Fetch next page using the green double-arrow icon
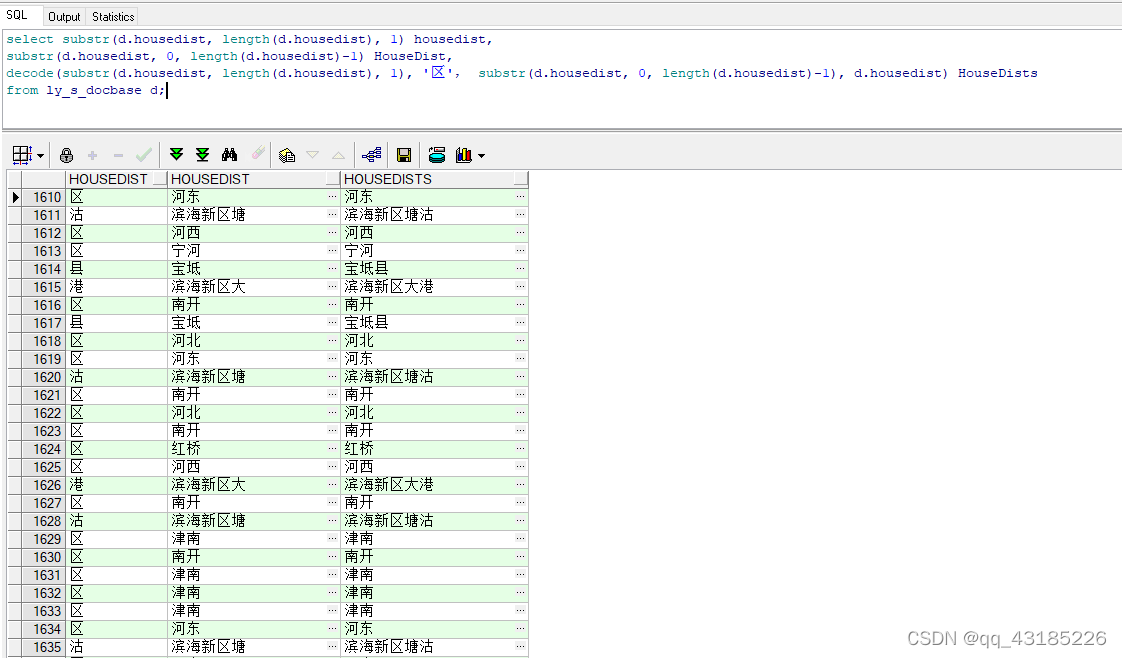 tap(177, 155)
